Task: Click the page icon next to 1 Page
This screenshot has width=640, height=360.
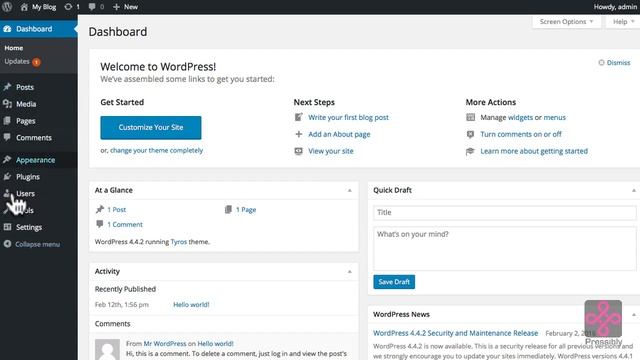Action: [228, 209]
